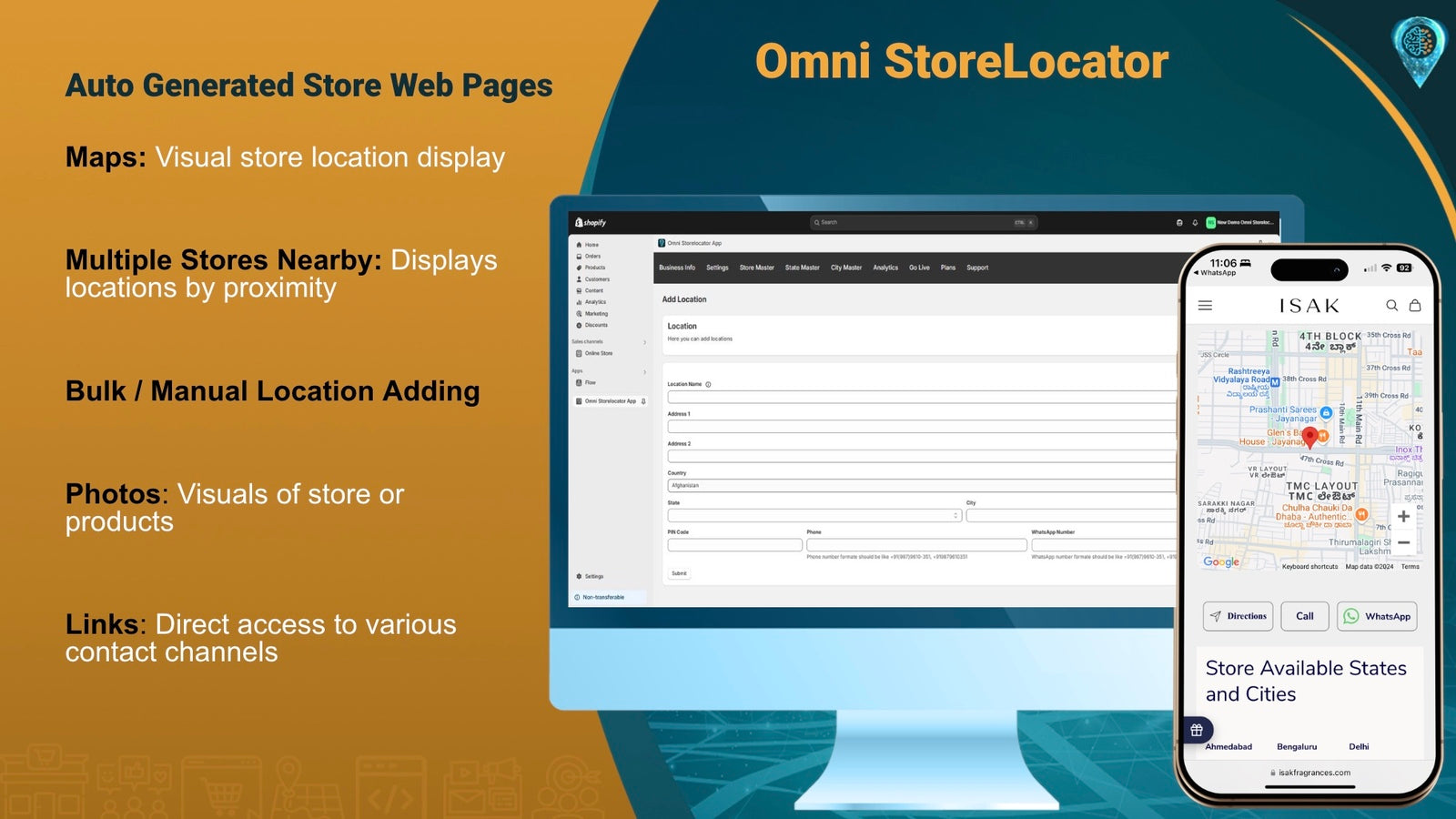Click the Terms link on the map
The image size is (1456, 819).
1410,567
